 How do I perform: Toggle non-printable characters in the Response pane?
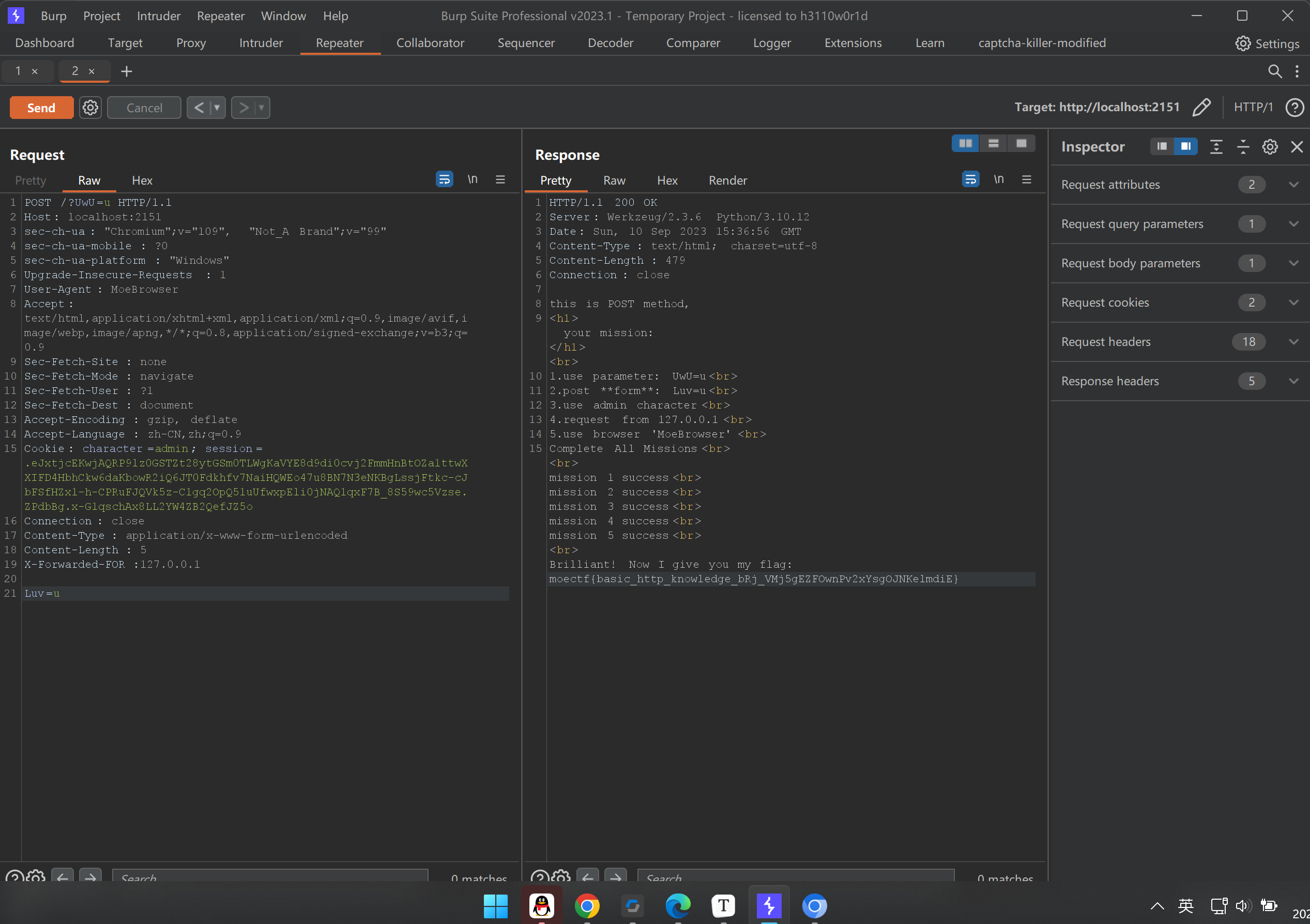pos(998,180)
